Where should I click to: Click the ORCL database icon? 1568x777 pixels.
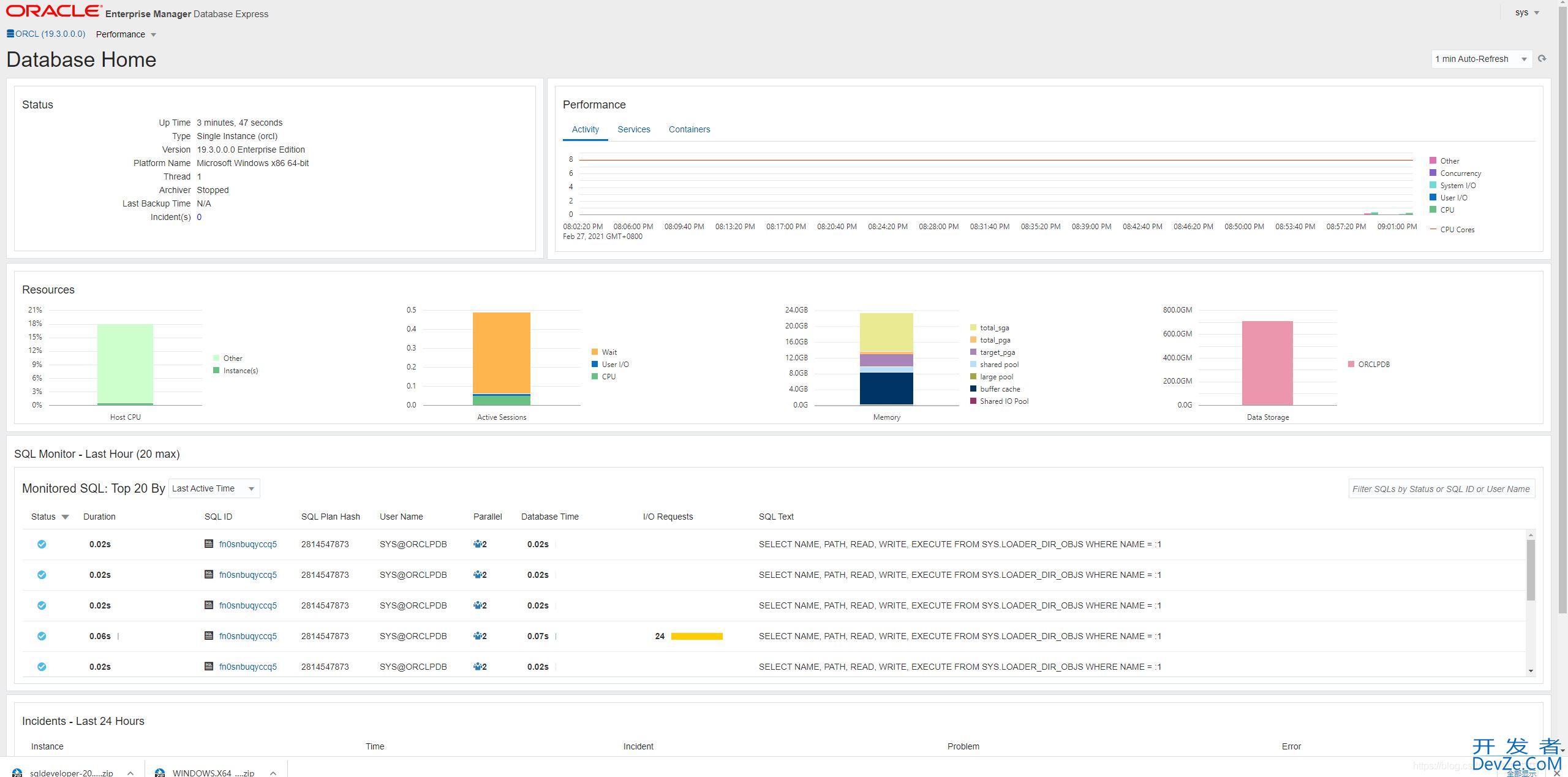tap(10, 34)
